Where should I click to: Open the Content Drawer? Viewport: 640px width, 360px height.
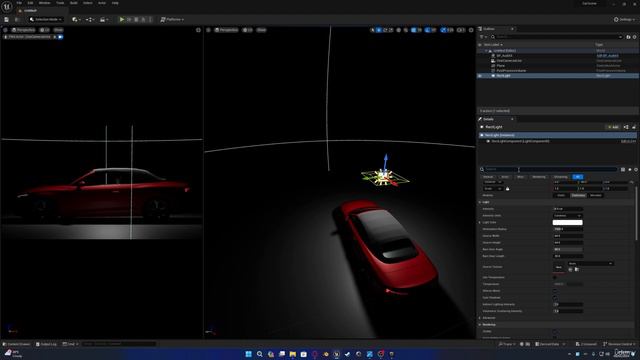coord(17,344)
